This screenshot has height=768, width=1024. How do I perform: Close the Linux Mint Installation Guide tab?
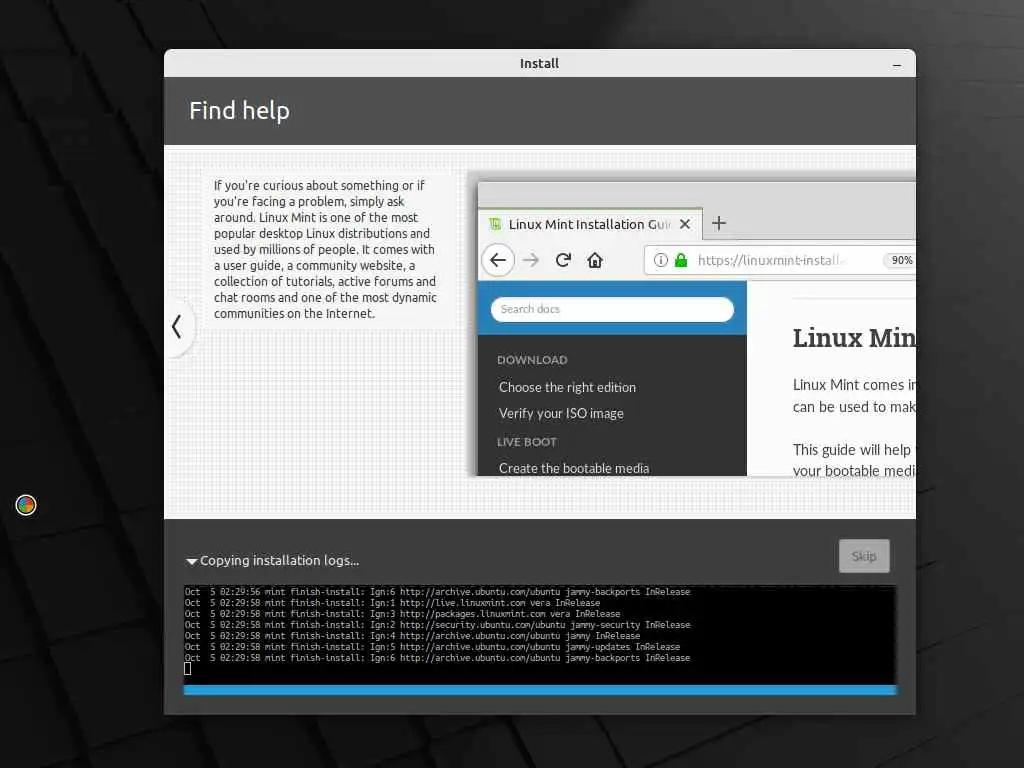click(684, 224)
